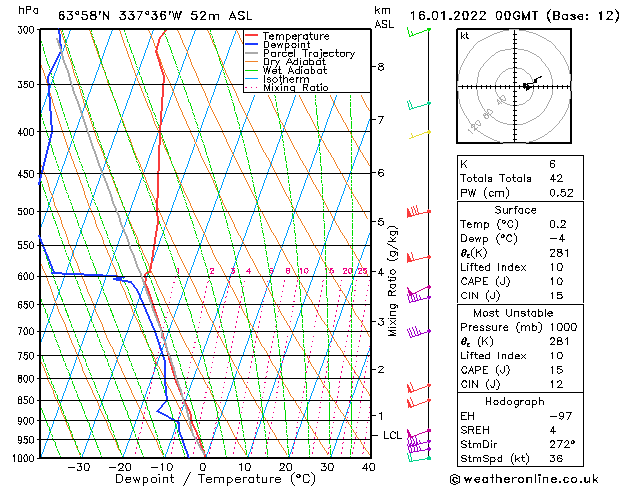This screenshot has height=486, width=629.
Task: Click the mixing ratio label 10
Action: 304,271
